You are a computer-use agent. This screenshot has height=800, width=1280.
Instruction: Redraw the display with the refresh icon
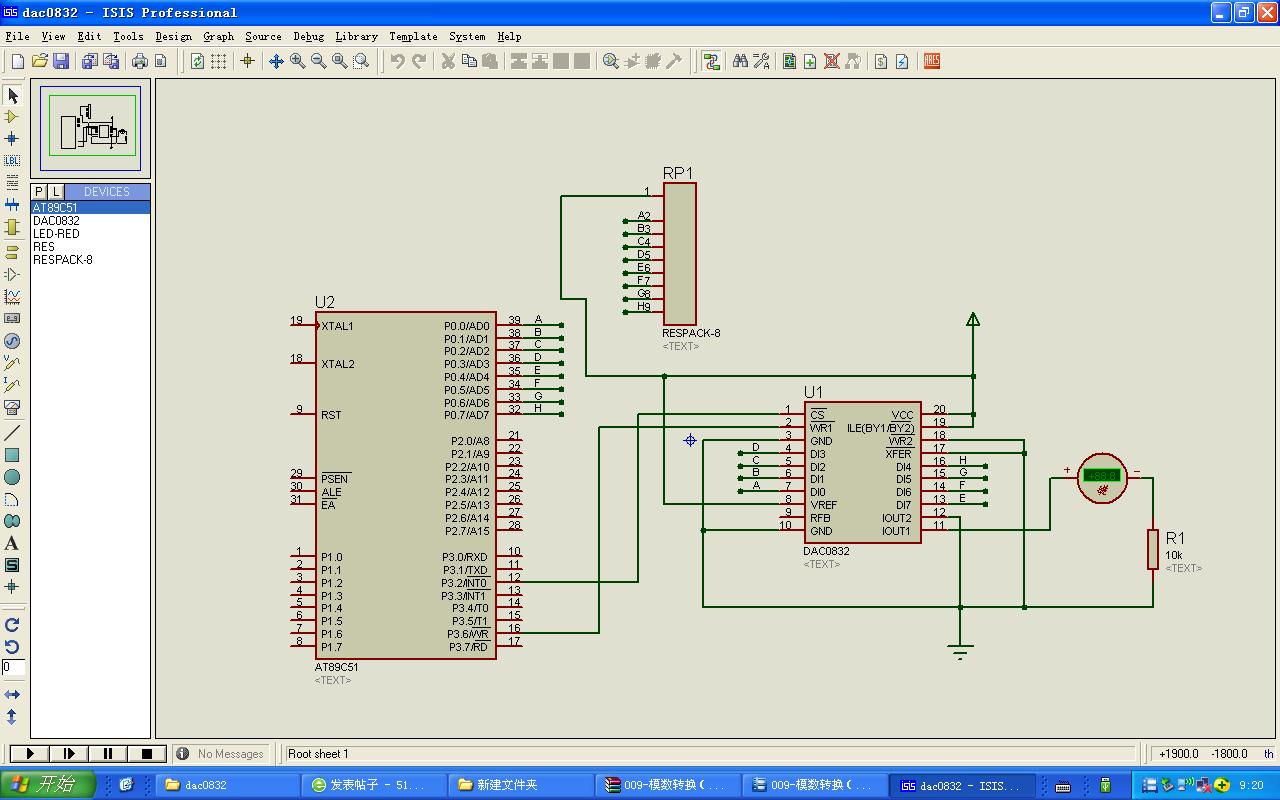197,61
